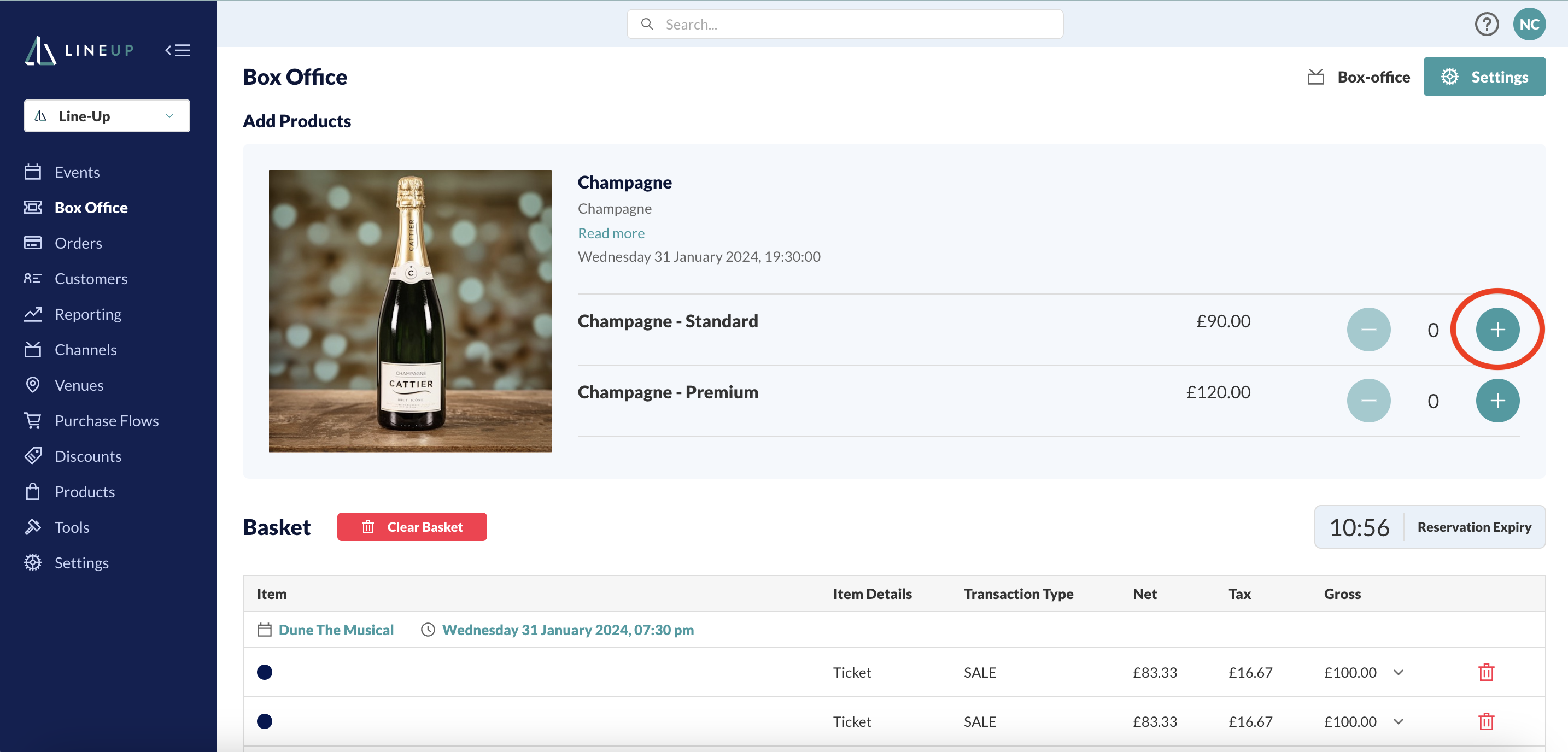This screenshot has height=752, width=1568.
Task: Collapse the sidebar with the menu toggle icon
Action: pyautogui.click(x=178, y=50)
